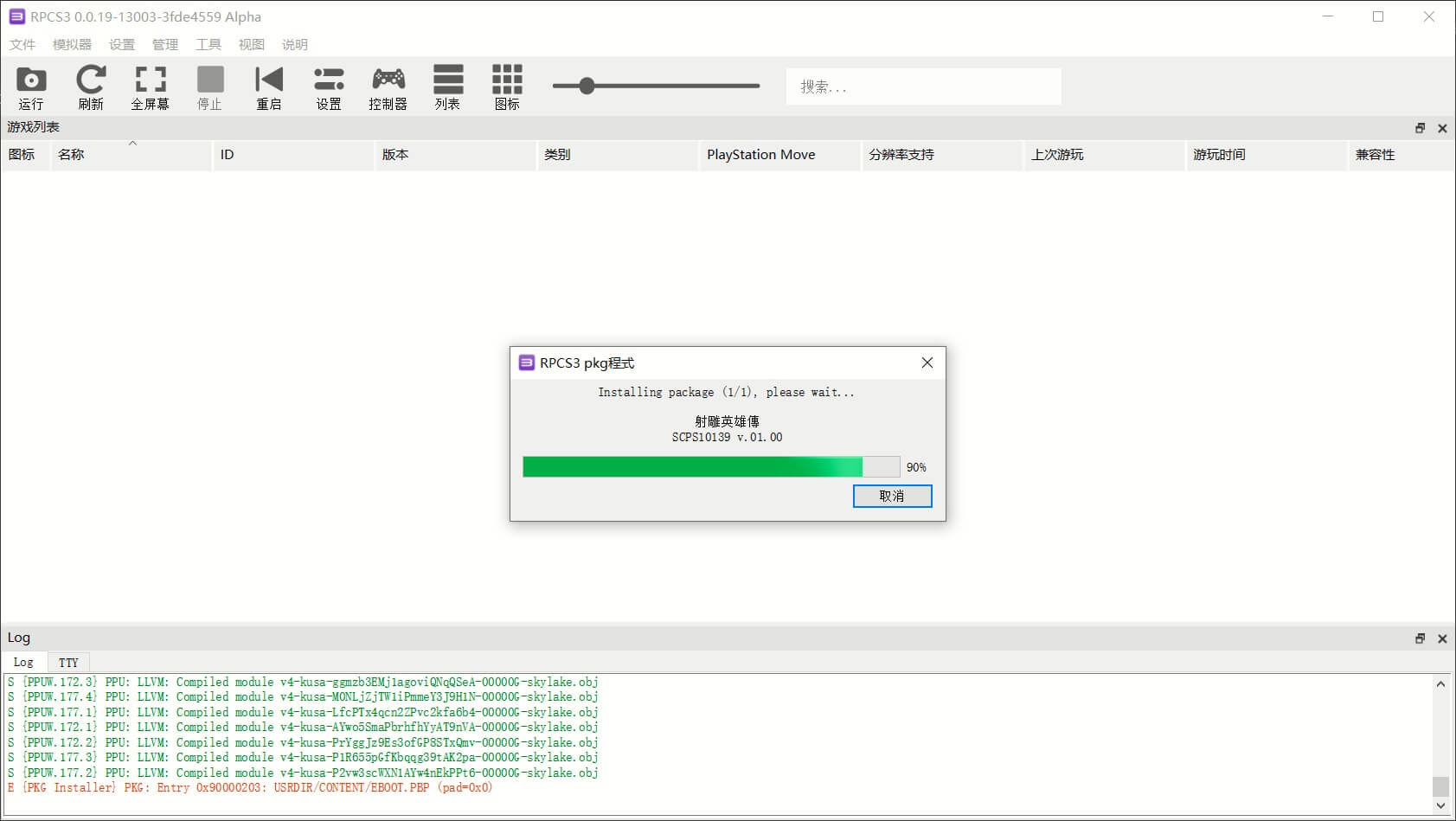Switch game list to 列表 view
1456x821 pixels.
pos(448,87)
